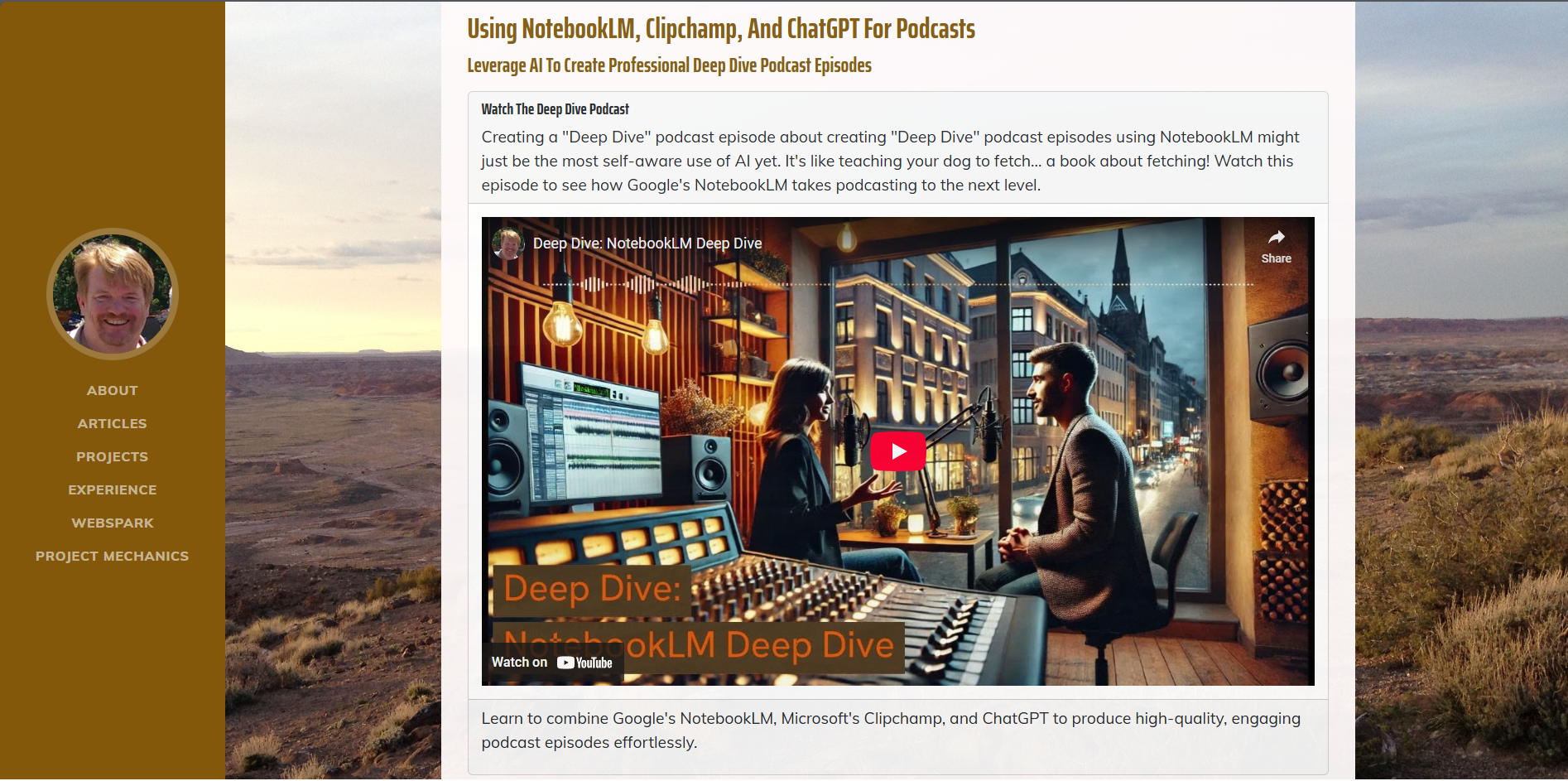Screen dimensions: 1568x781
Task: Navigate to Projects in the sidebar
Action: point(113,456)
